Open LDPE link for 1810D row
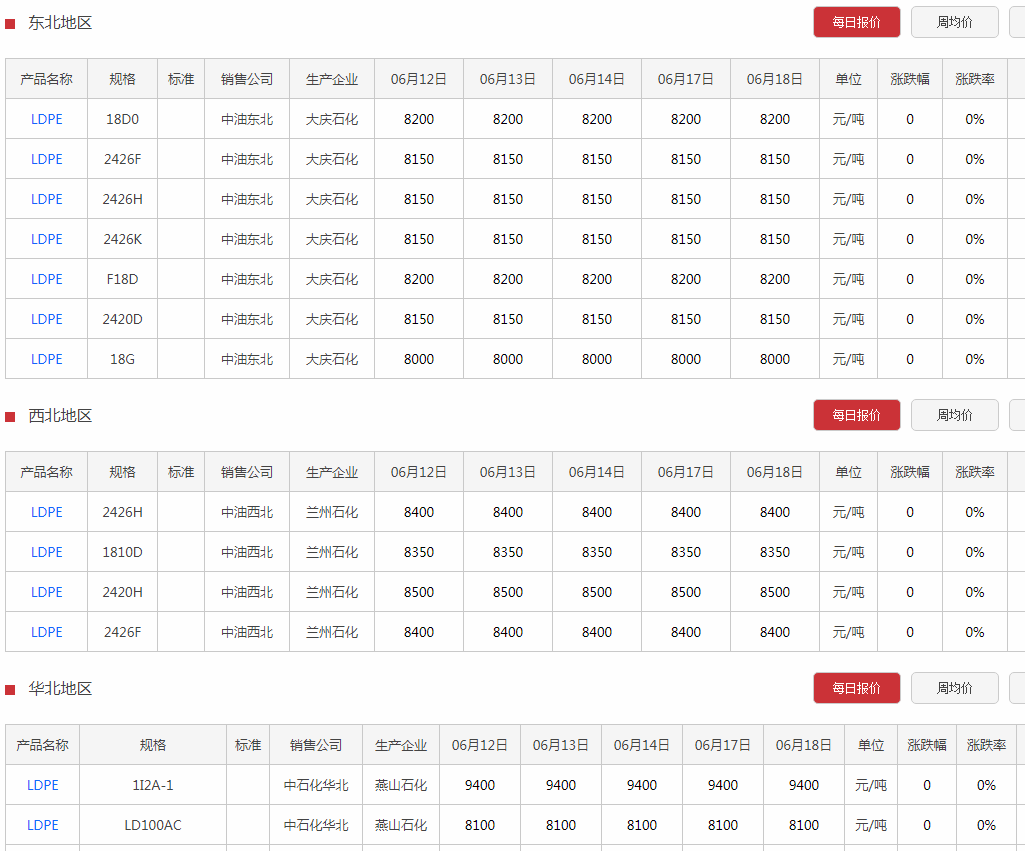Viewport: 1025px width, 851px height. pos(46,552)
